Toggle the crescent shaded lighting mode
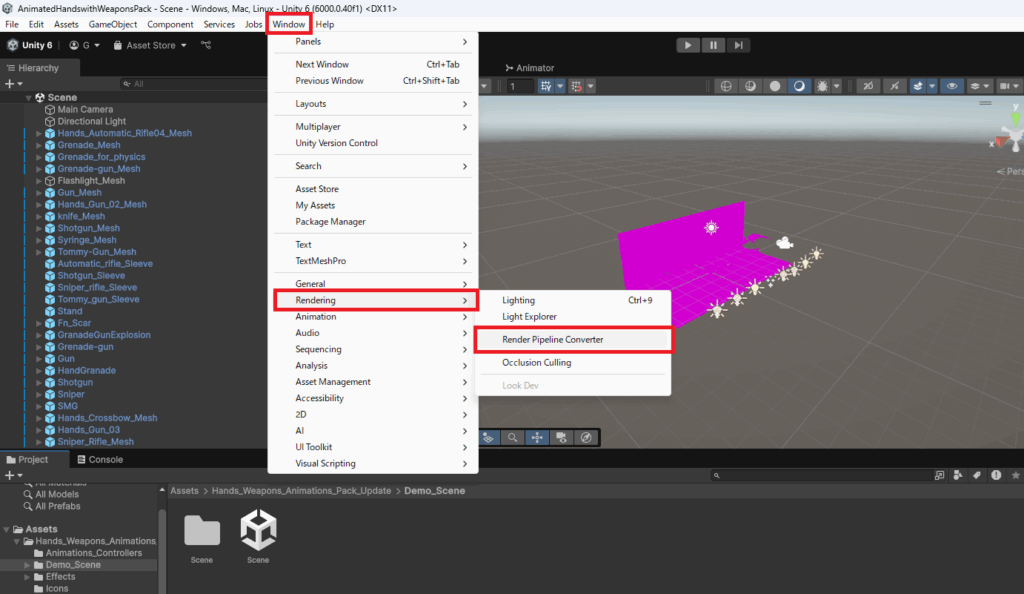The height and width of the screenshot is (594, 1024). pos(799,86)
